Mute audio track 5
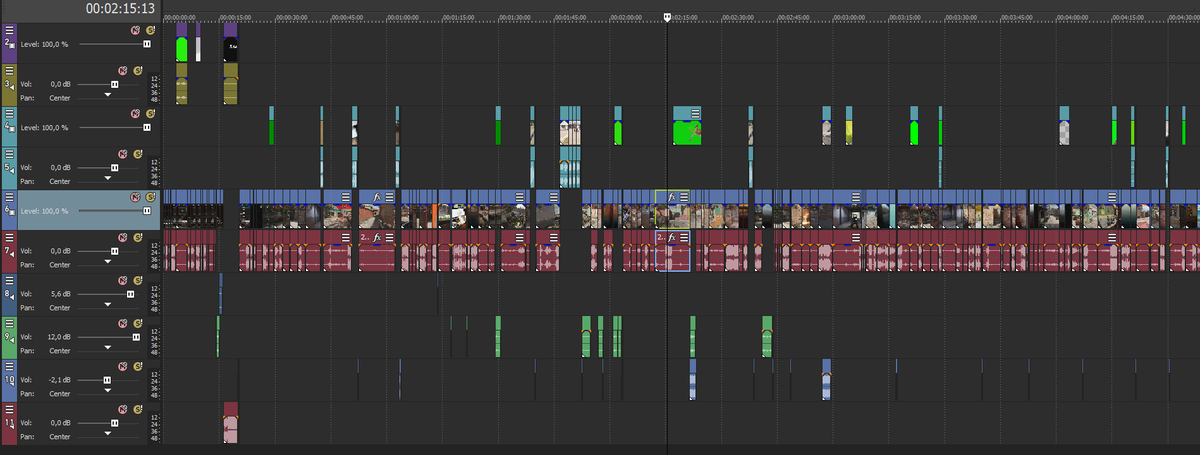The width and height of the screenshot is (1200, 455). 125,154
